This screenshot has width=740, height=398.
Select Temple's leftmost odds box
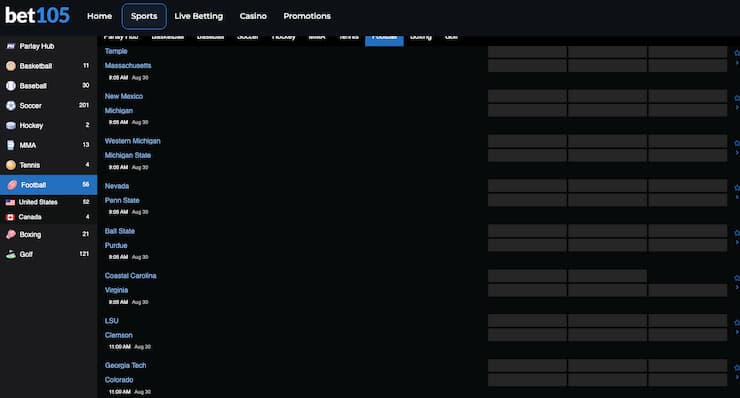tap(527, 52)
